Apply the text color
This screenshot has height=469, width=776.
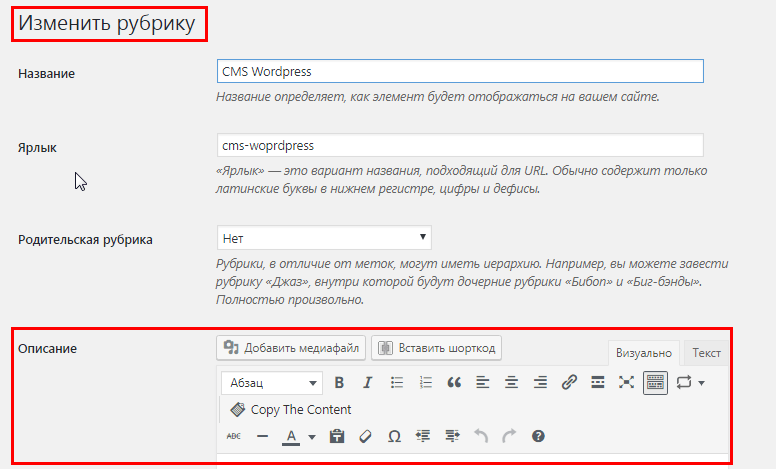(291, 436)
